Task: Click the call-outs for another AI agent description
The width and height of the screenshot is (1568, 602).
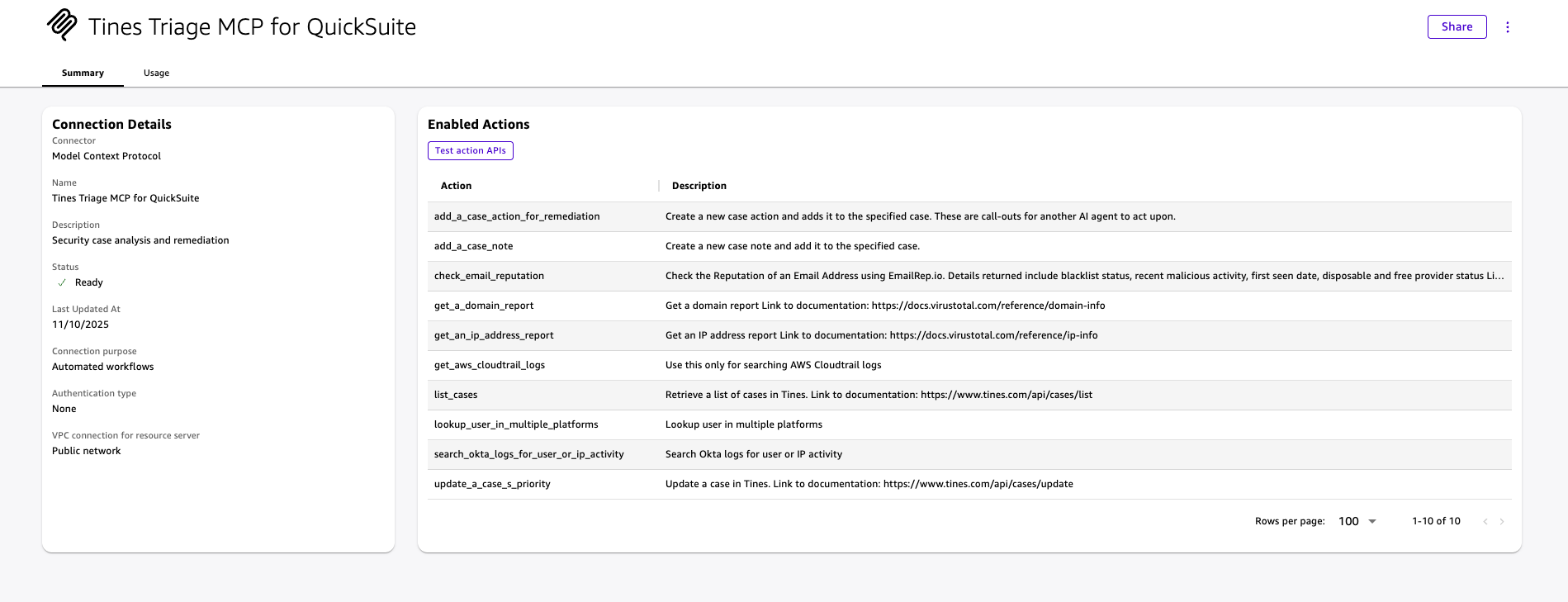Action: [x=921, y=216]
